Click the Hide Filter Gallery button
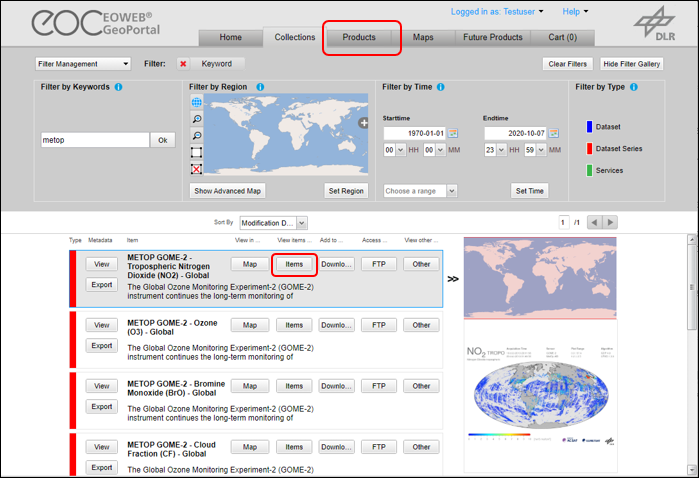The width and height of the screenshot is (699, 478). [631, 64]
